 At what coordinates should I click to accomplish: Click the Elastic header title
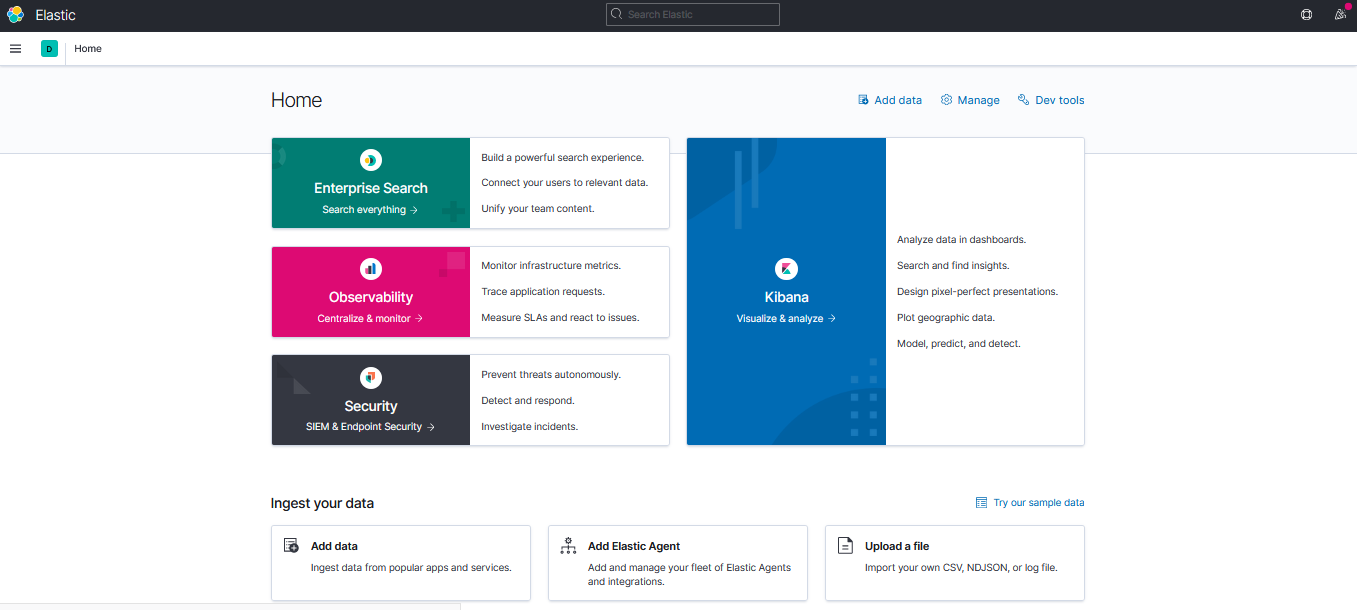pos(55,15)
